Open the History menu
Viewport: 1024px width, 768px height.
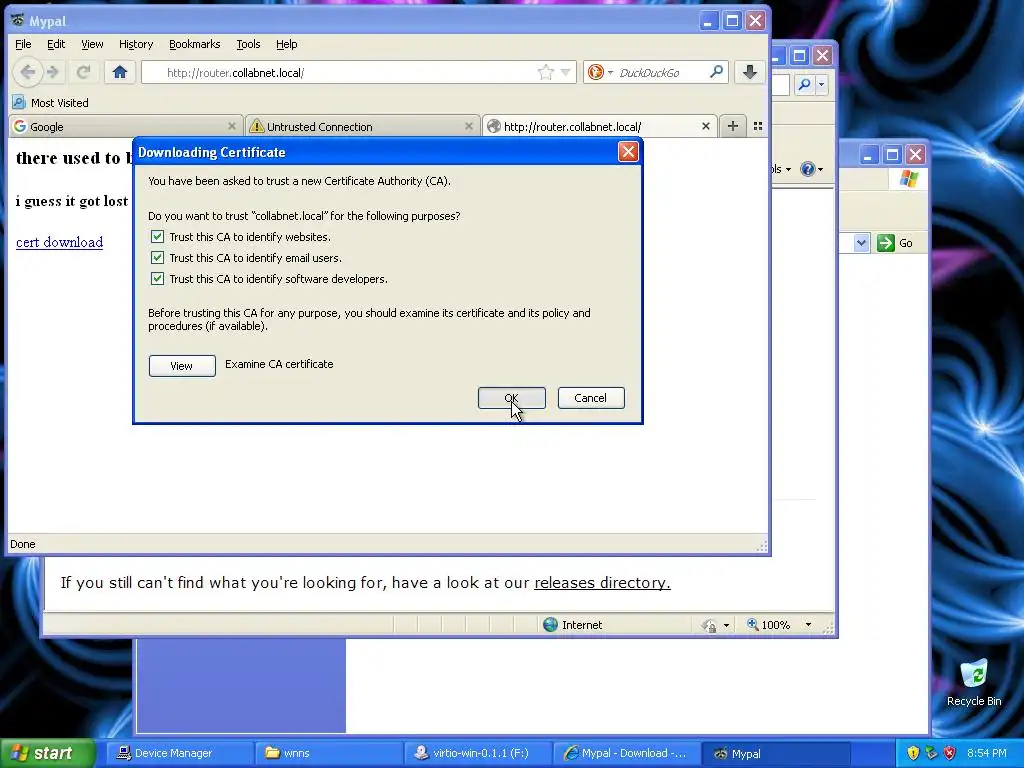tap(136, 44)
